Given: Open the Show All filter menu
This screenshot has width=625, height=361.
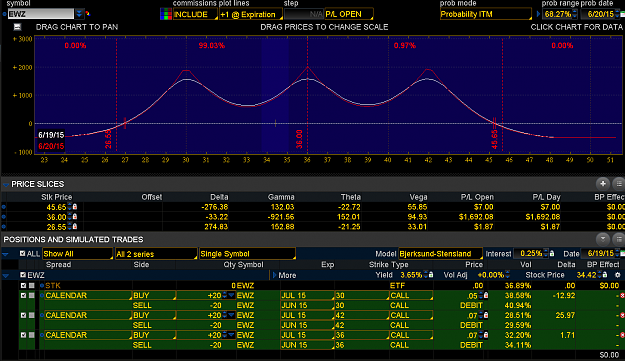Looking at the screenshot, I should [x=77, y=254].
